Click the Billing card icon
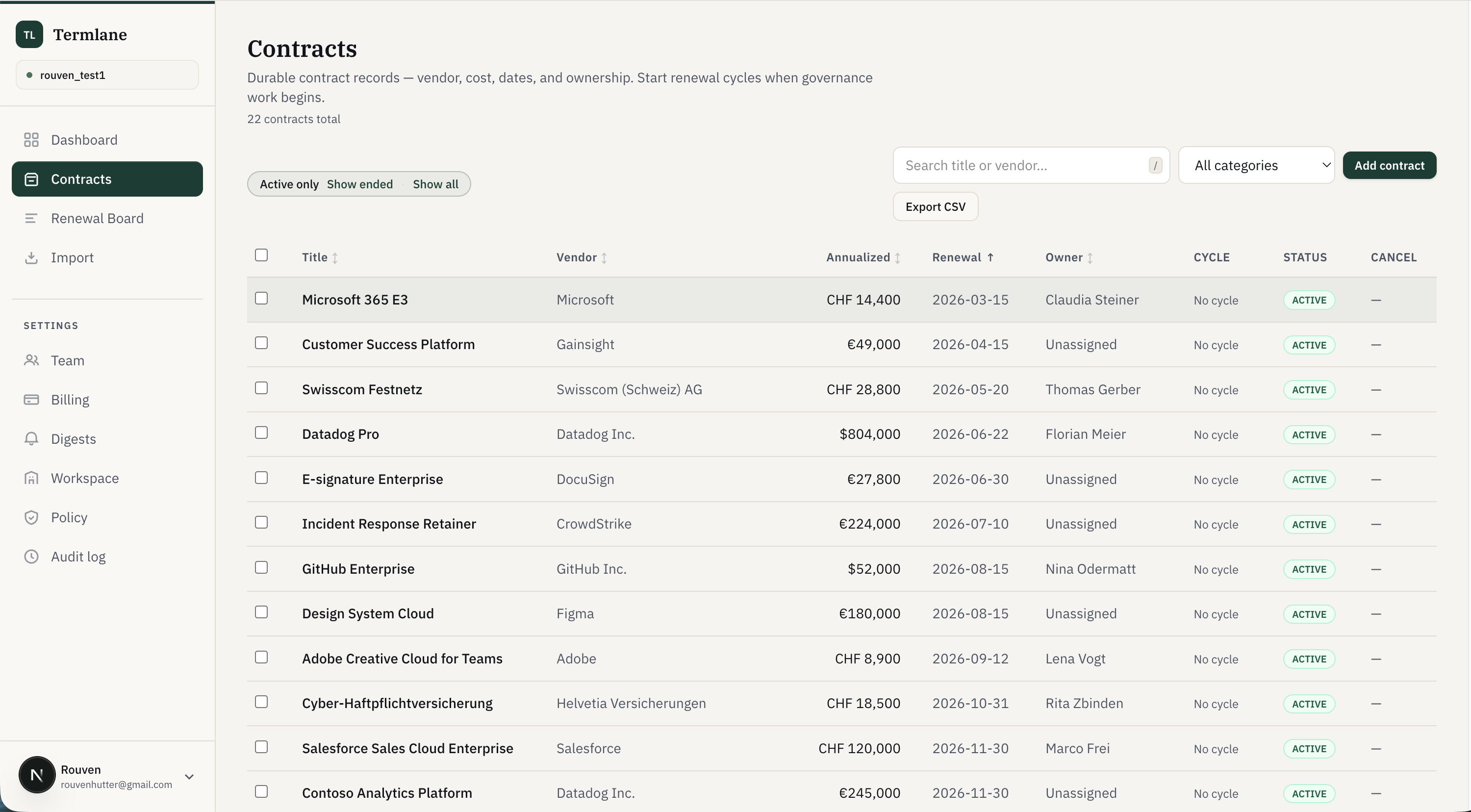Image resolution: width=1471 pixels, height=812 pixels. coord(31,400)
